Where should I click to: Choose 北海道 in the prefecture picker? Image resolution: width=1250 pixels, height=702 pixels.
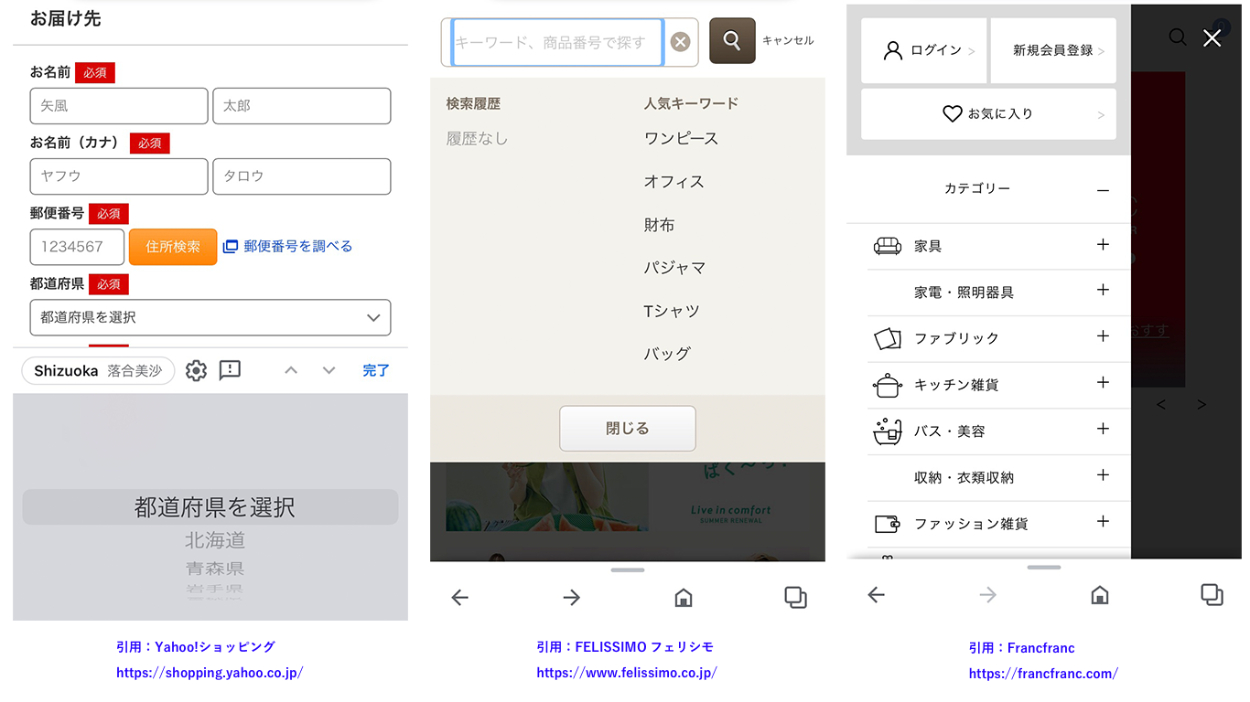tap(214, 540)
